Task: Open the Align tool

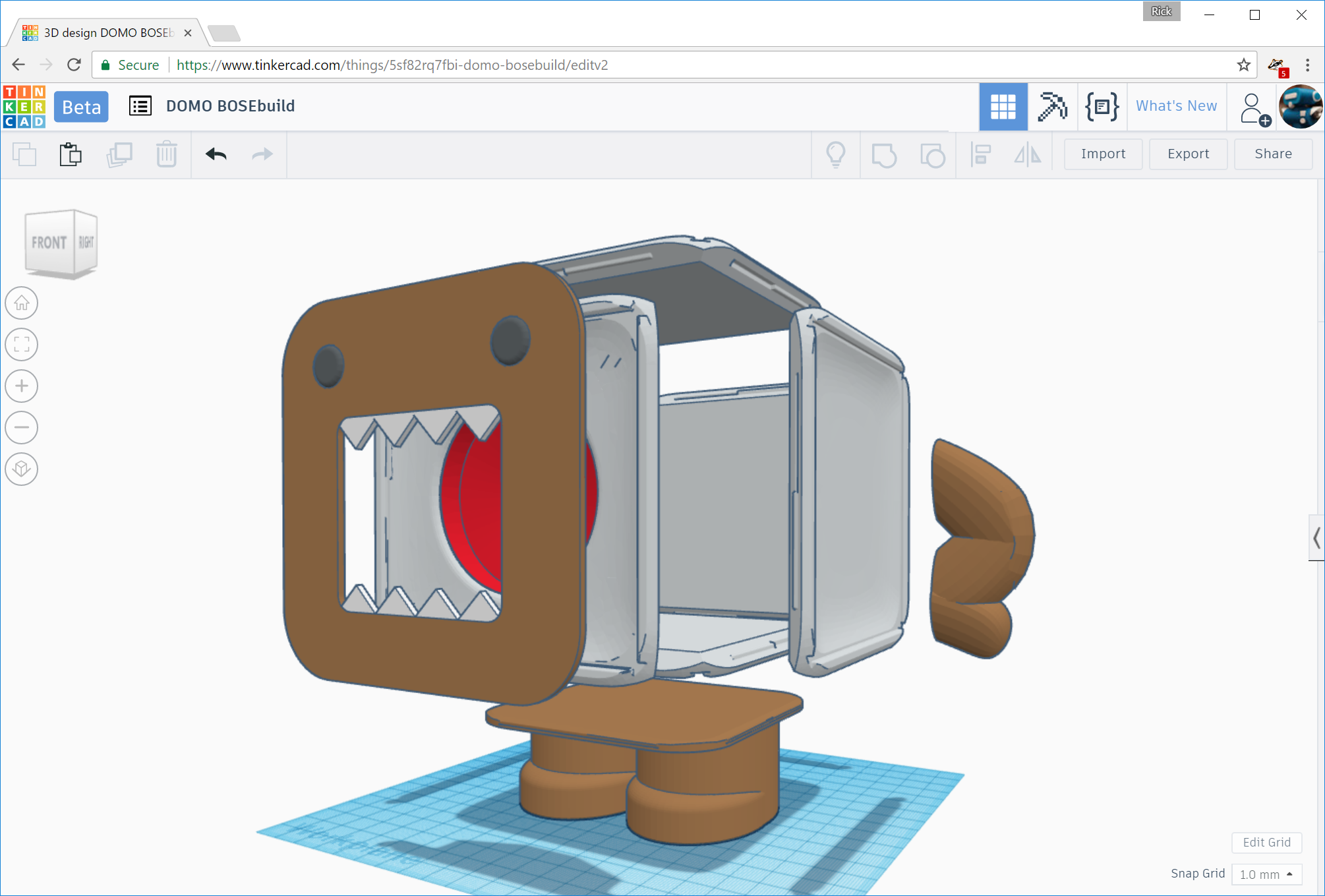Action: click(x=980, y=154)
